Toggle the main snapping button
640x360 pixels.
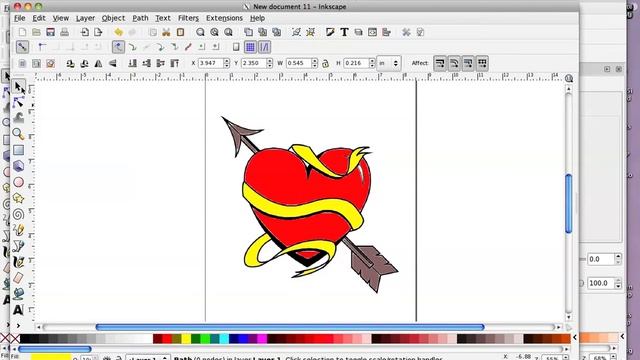click(x=22, y=47)
